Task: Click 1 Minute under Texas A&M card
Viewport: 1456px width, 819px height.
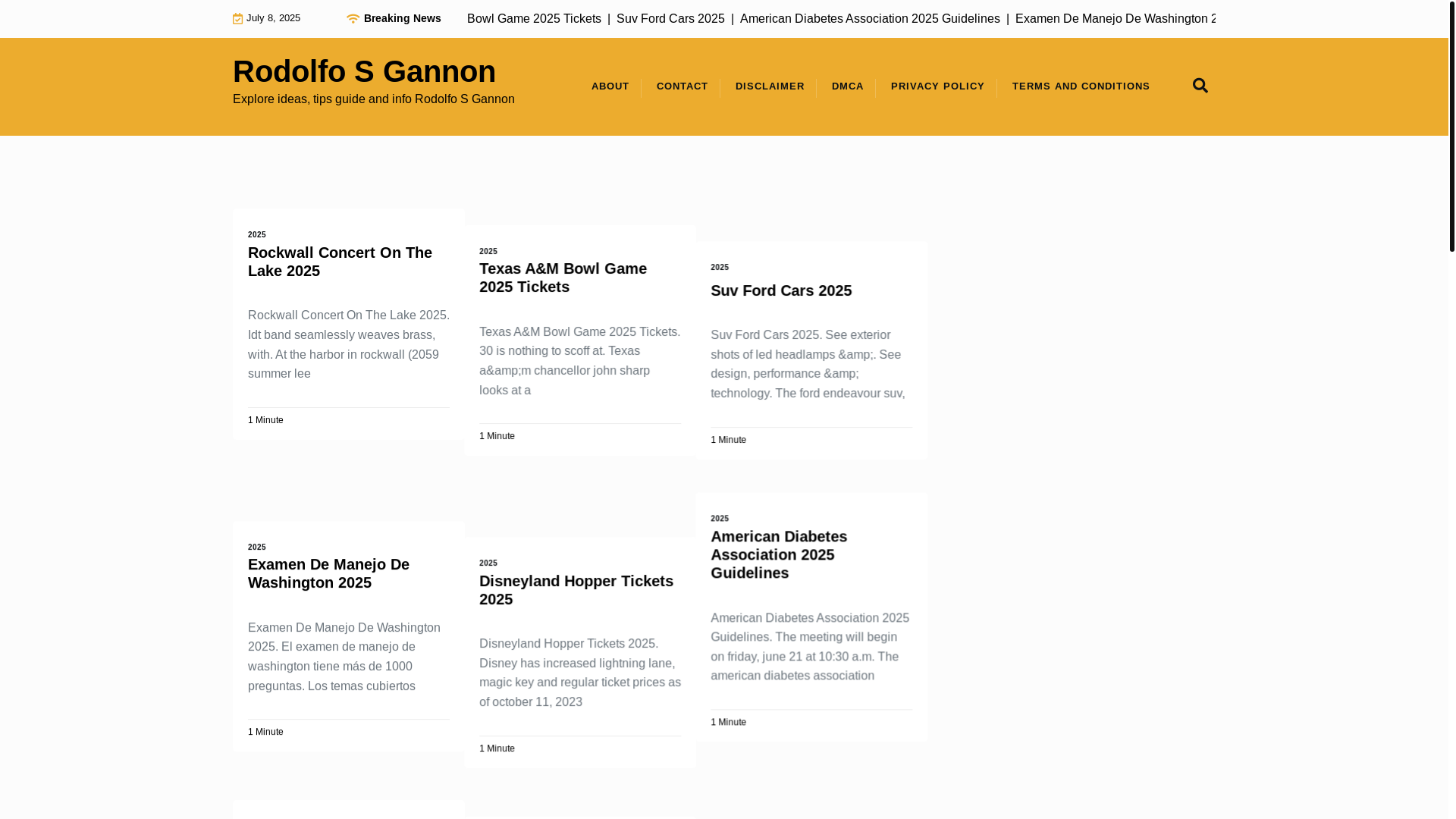Action: pyautogui.click(x=497, y=436)
